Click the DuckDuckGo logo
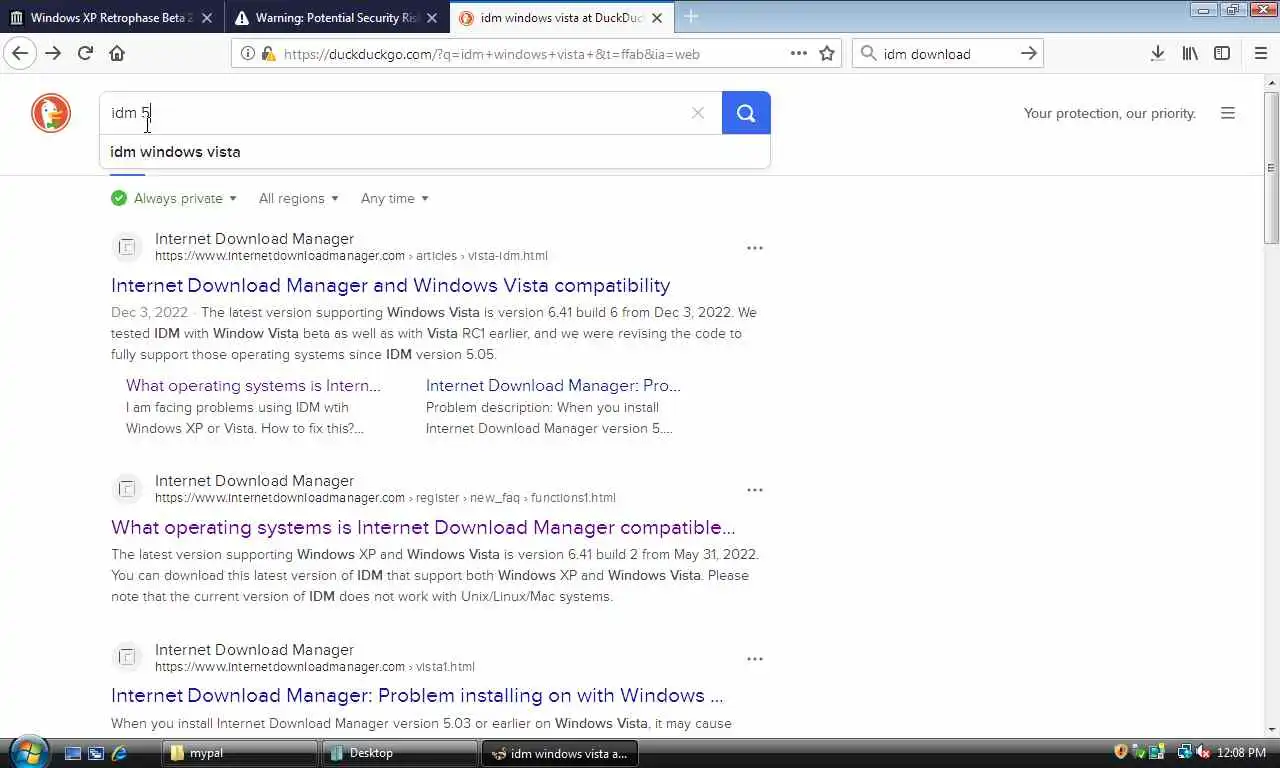 point(50,113)
